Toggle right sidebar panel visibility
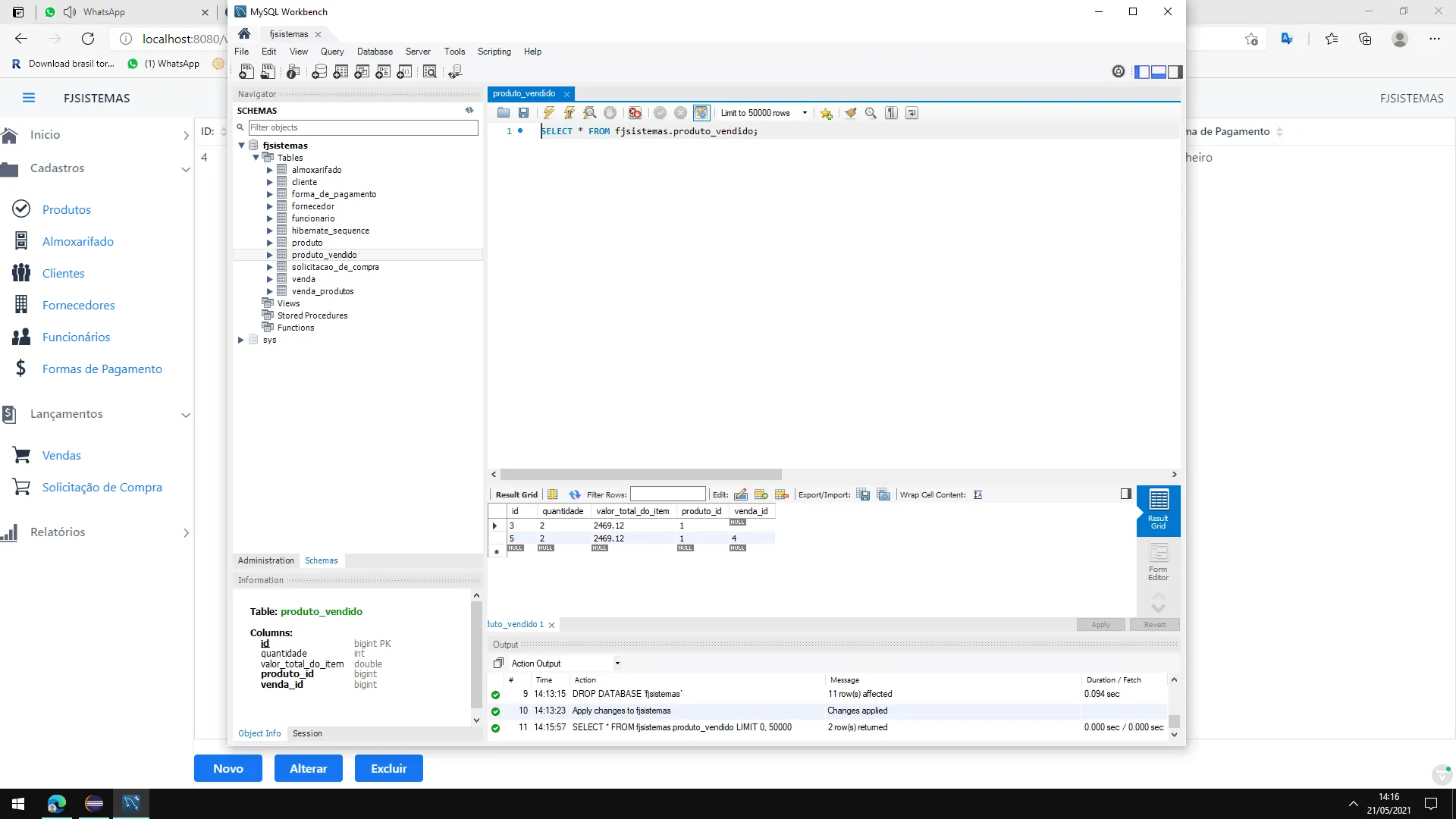Screen dimensions: 1456x819 click(1175, 72)
